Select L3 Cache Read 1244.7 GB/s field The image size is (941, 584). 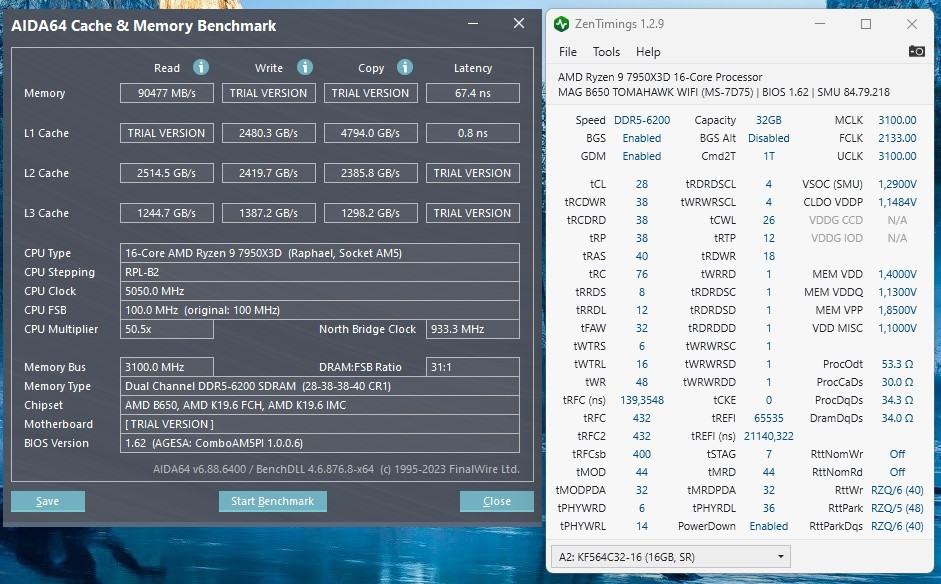[x=167, y=213]
